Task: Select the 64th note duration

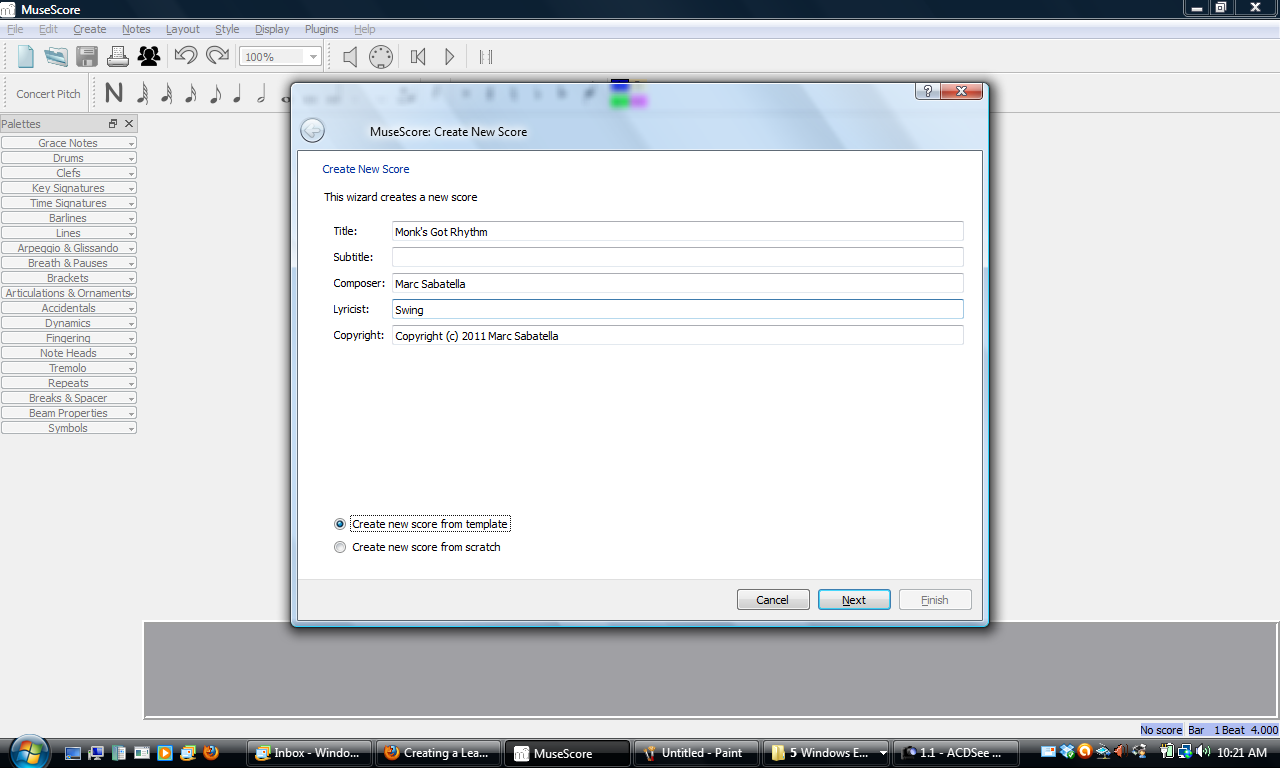Action: pyautogui.click(x=142, y=94)
